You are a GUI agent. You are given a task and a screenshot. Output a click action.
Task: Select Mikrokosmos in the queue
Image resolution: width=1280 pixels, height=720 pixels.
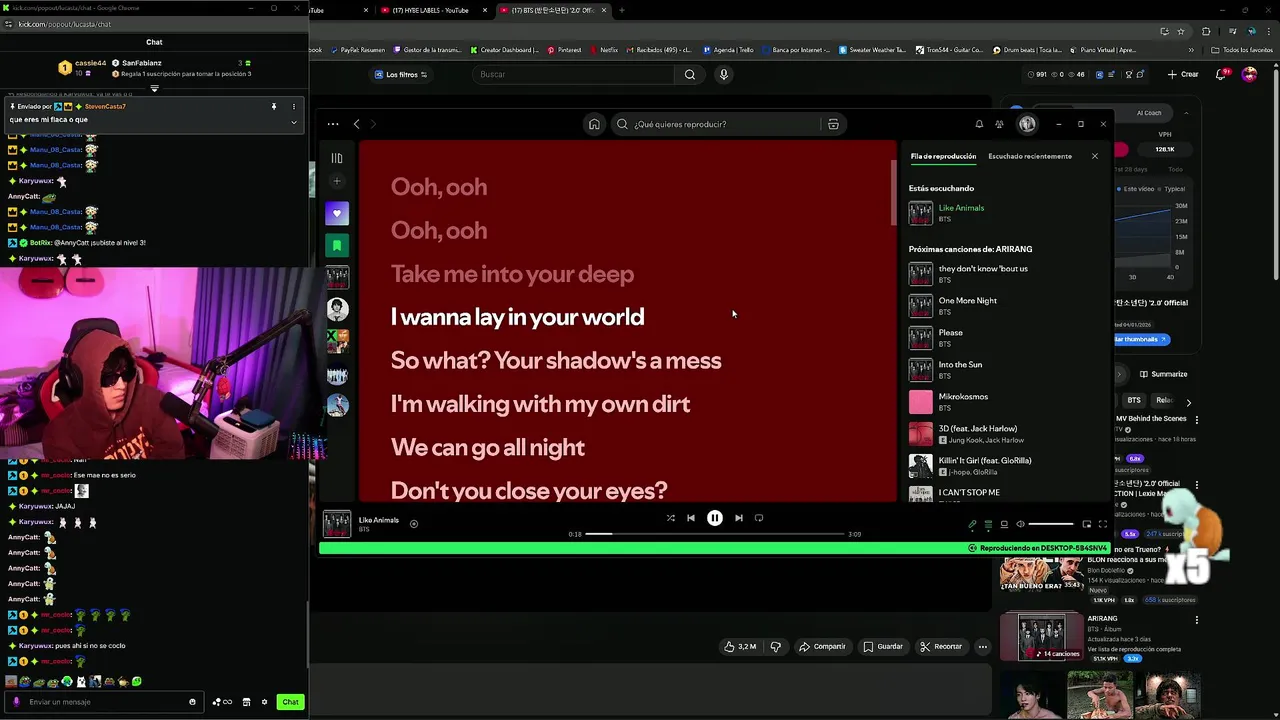1004,402
